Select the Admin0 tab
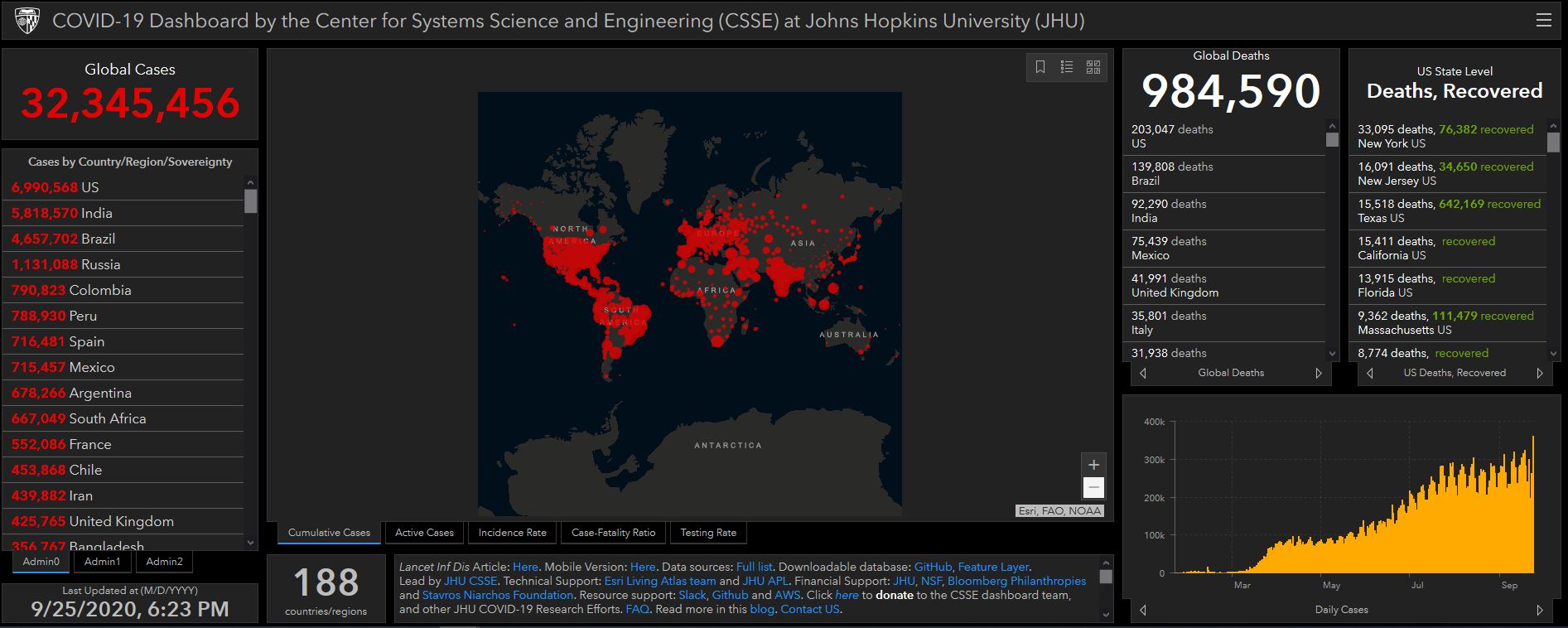The height and width of the screenshot is (628, 1568). [41, 562]
